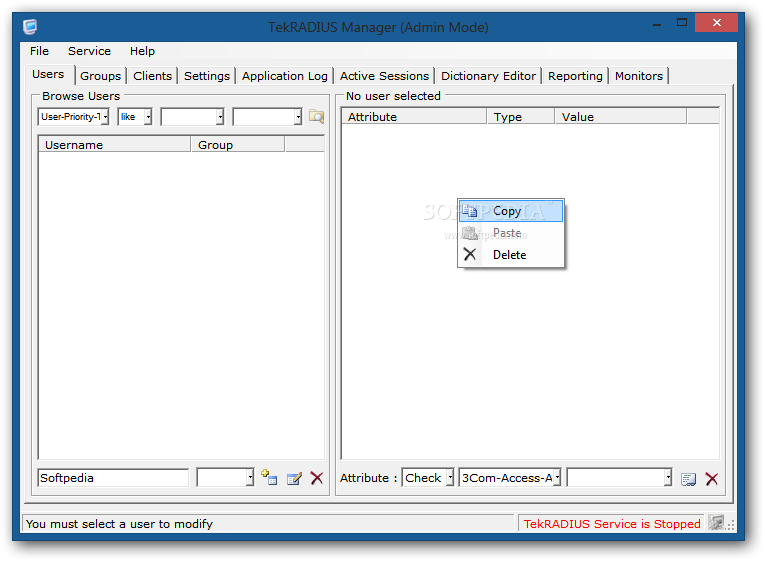Switch to the Active Sessions tab
Viewport: 765px width, 561px height.
tap(384, 76)
